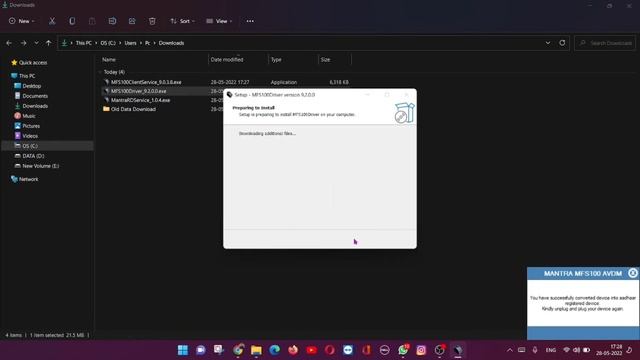640x360 pixels.
Task: Open Instagram from the taskbar
Action: 421,350
